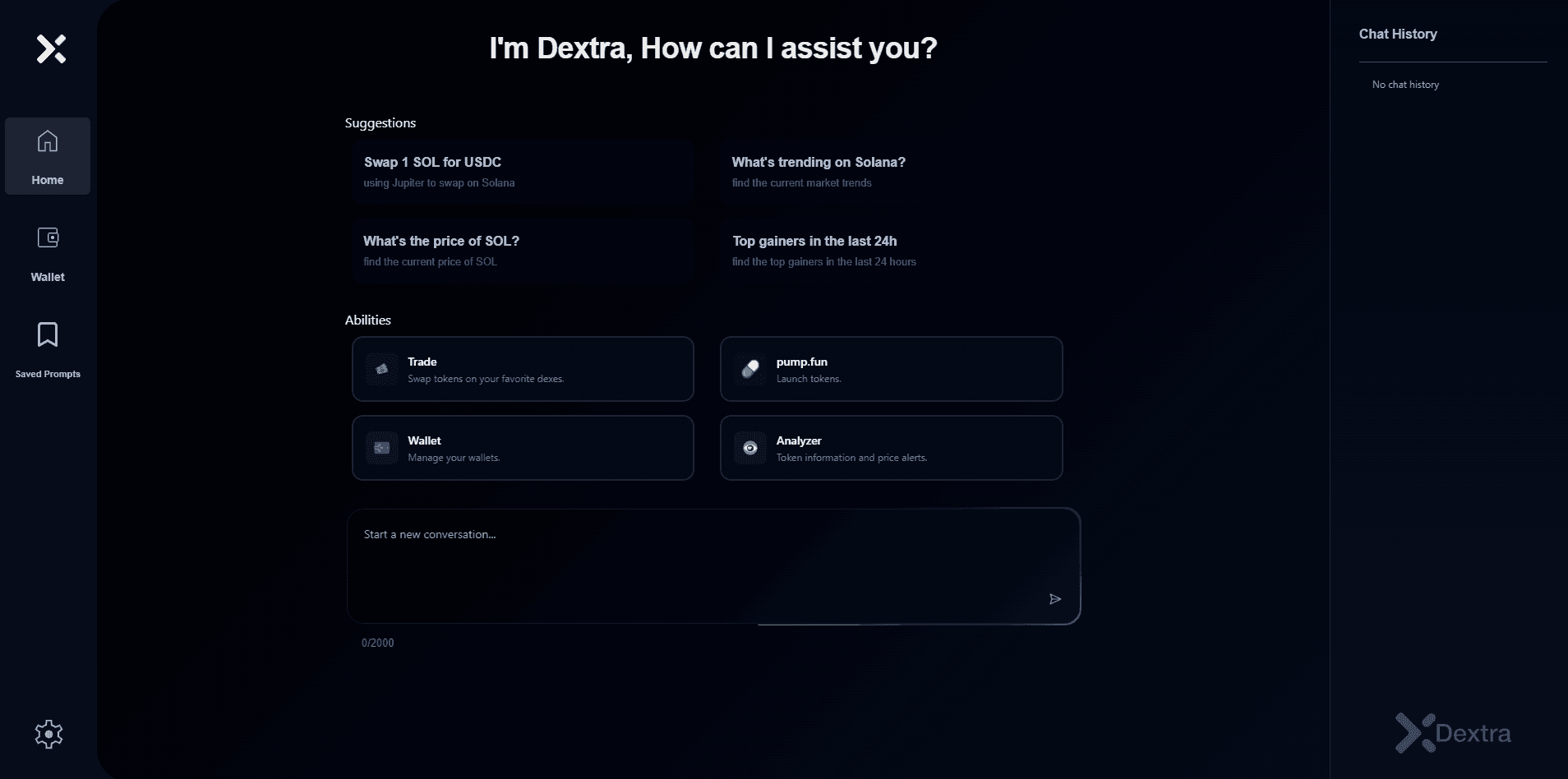Choose the 'Top gainers in the last 24h' suggestion
The height and width of the screenshot is (779, 1568).
890,251
